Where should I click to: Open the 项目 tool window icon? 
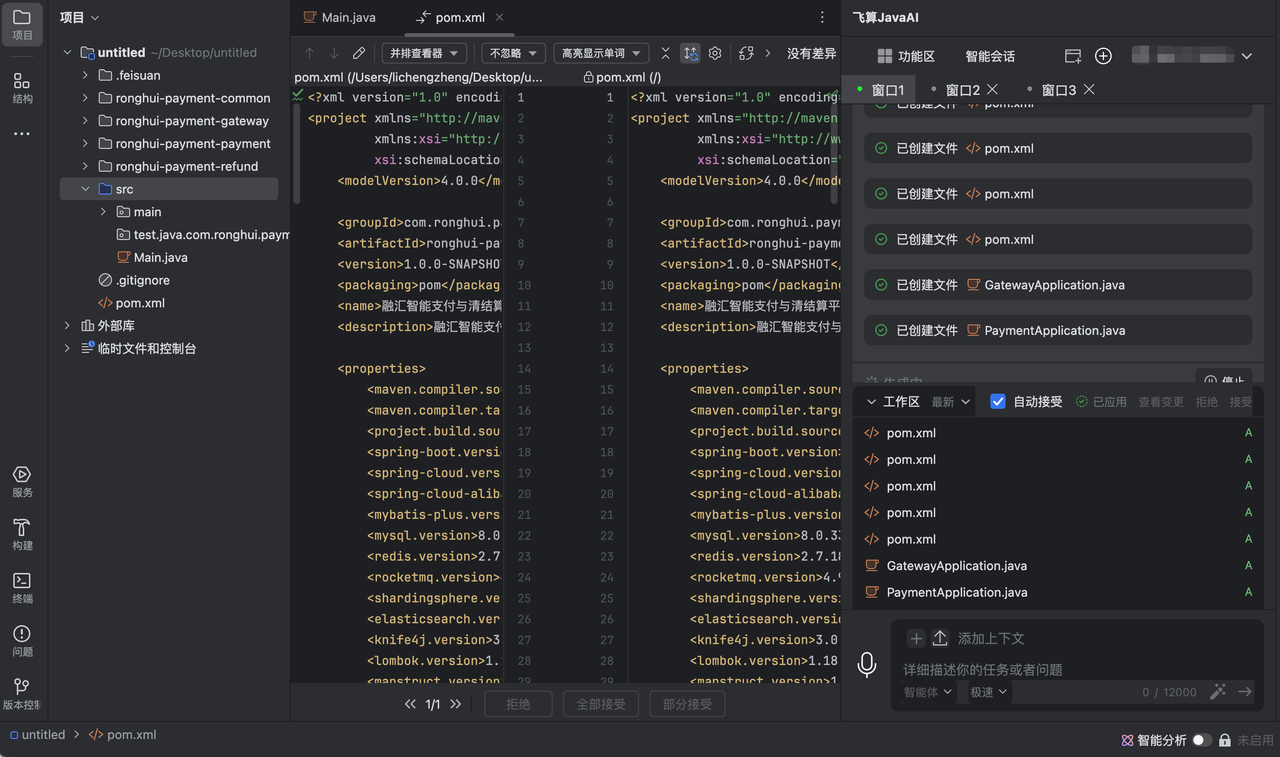(x=22, y=24)
